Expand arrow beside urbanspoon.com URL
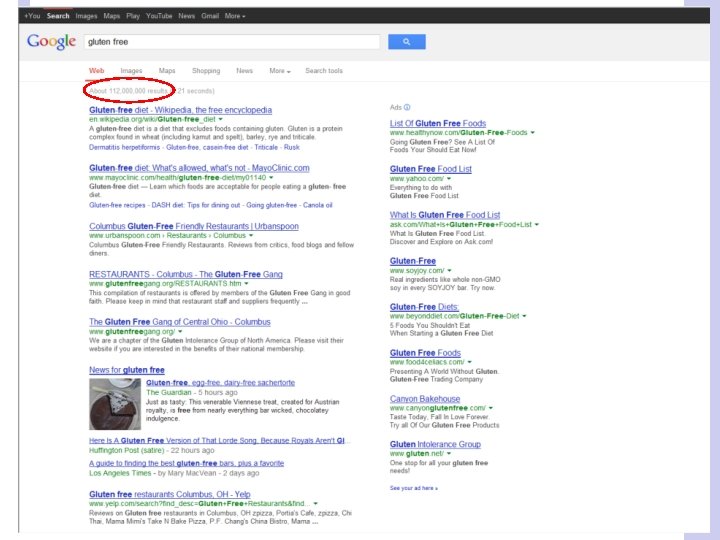This screenshot has width=720, height=540. pyautogui.click(x=251, y=236)
